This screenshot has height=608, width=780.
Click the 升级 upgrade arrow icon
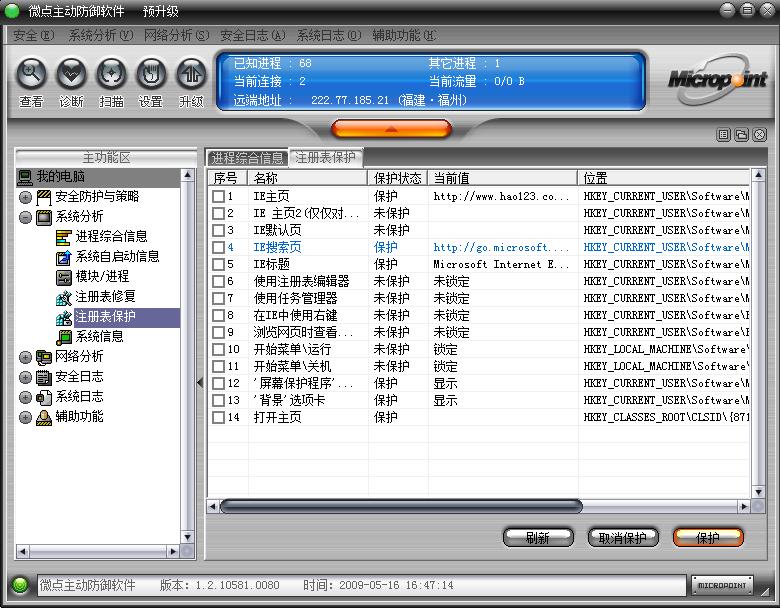click(x=191, y=73)
